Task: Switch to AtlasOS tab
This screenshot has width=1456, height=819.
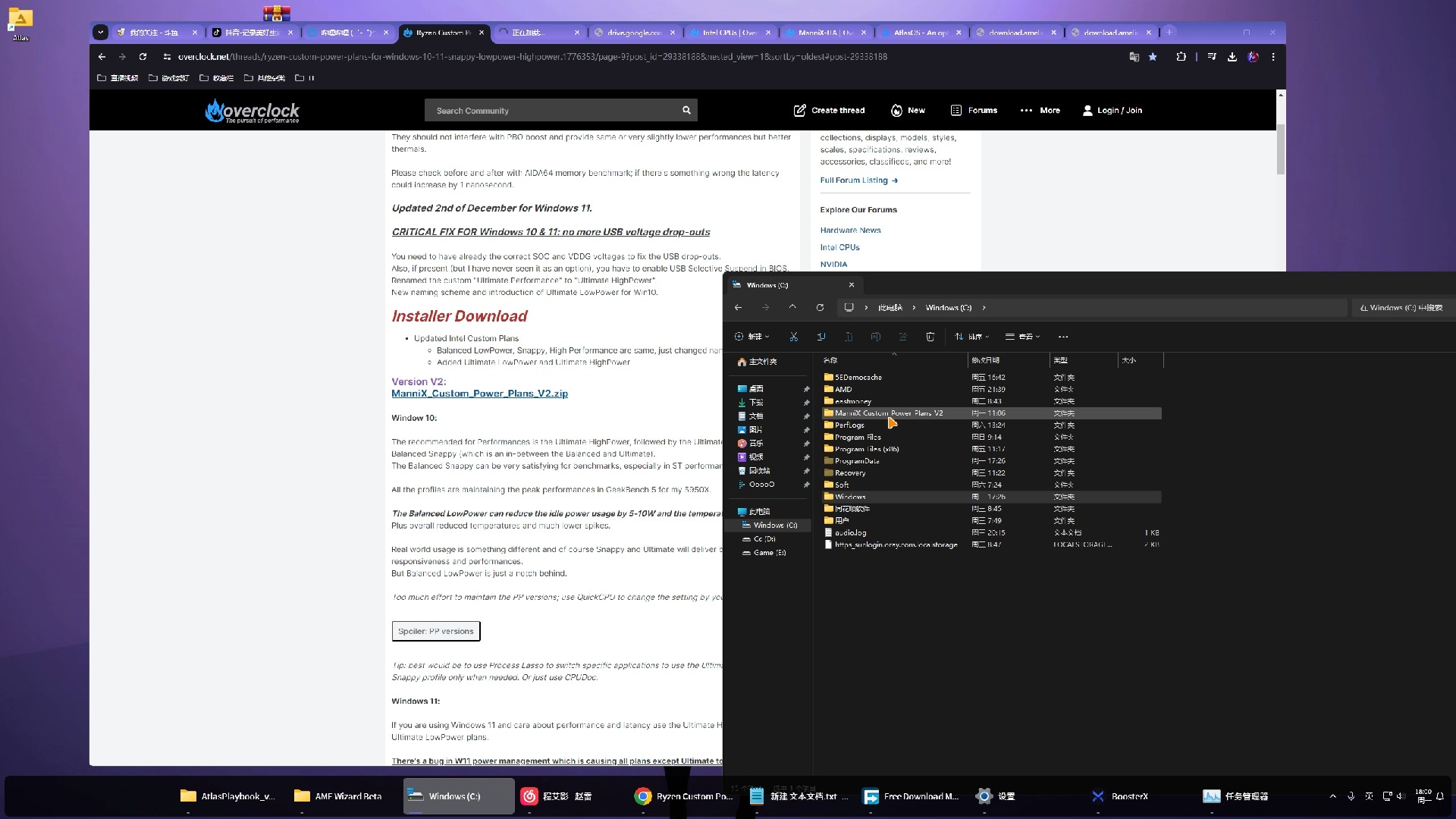Action: point(919,33)
